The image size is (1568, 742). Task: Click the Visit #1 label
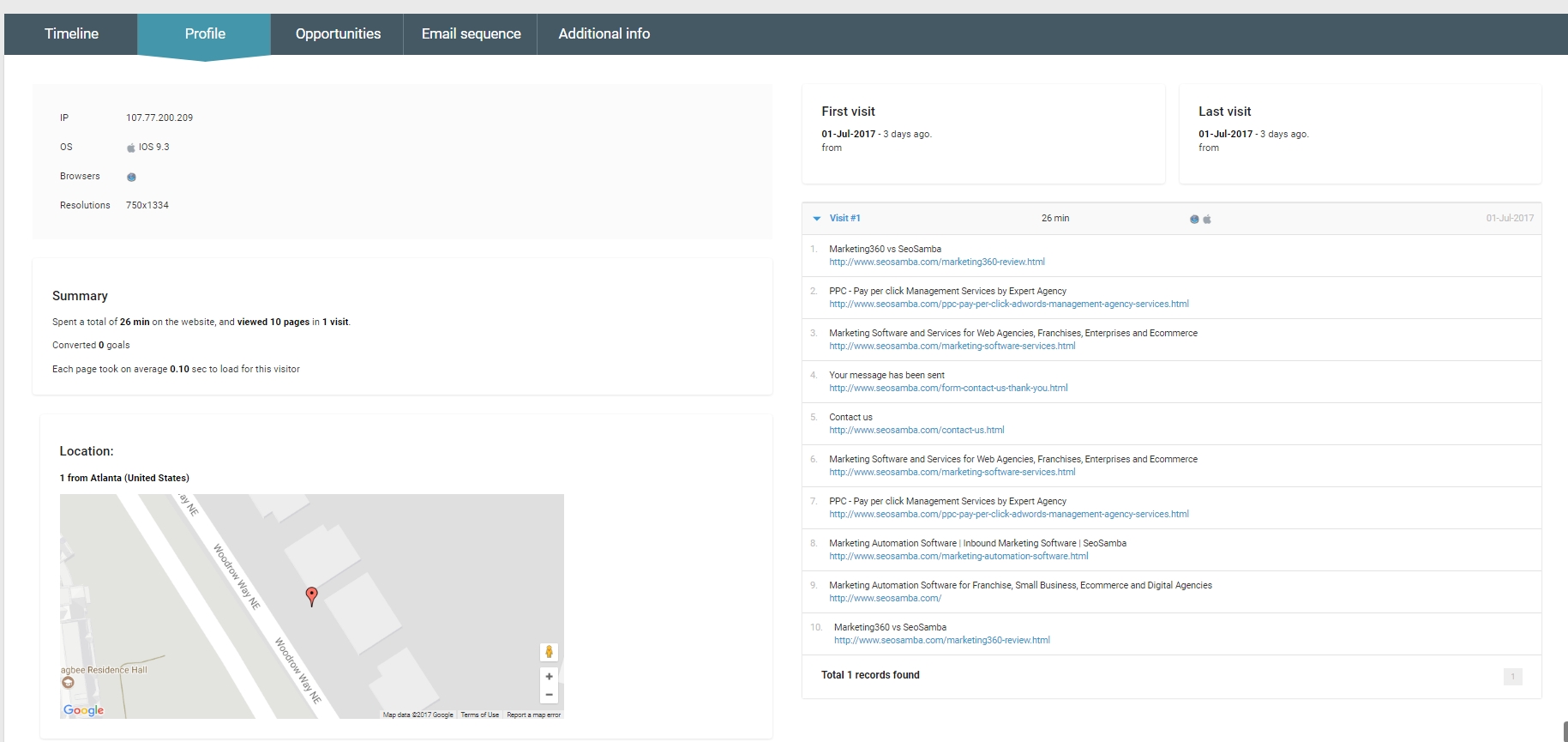point(844,218)
